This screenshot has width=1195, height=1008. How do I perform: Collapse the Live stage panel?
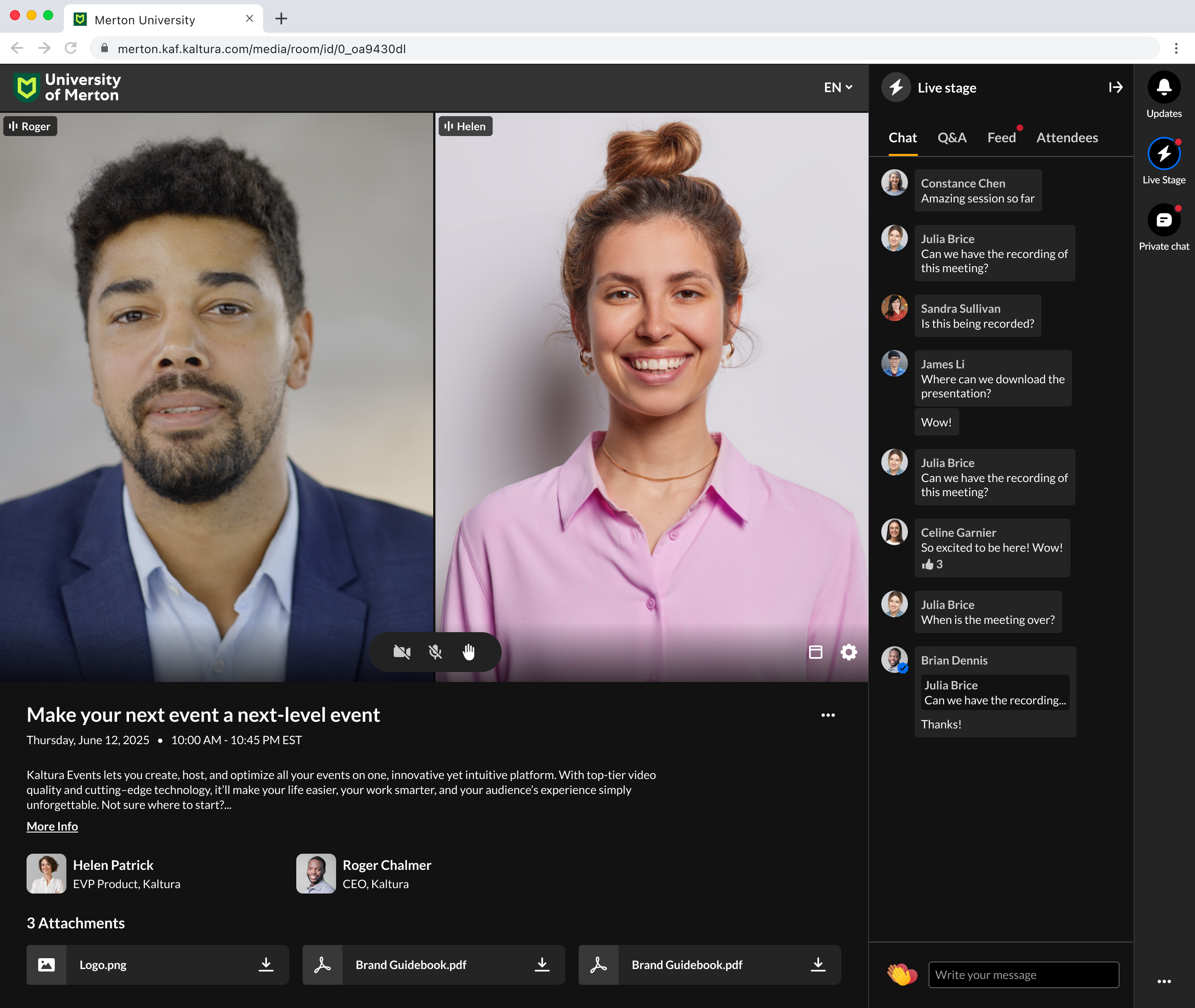click(1115, 88)
